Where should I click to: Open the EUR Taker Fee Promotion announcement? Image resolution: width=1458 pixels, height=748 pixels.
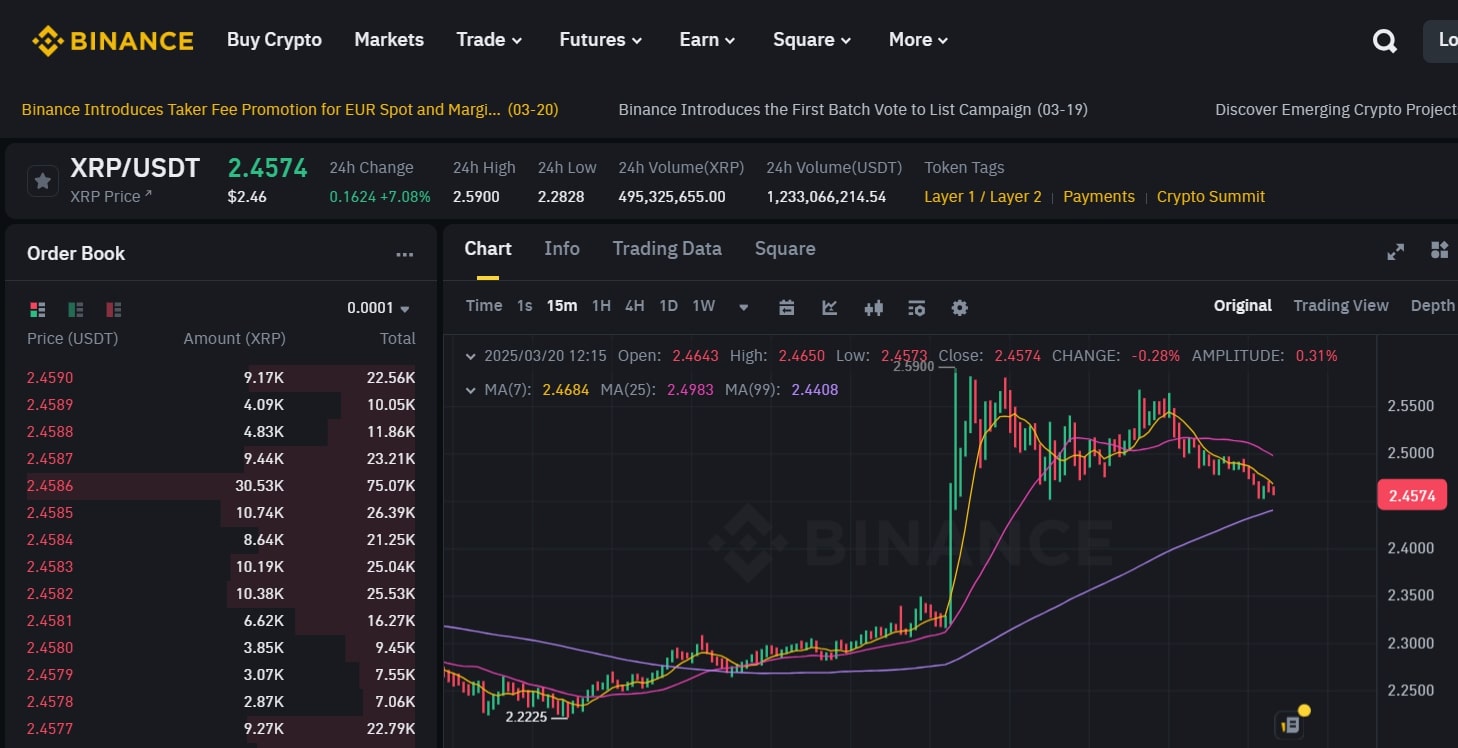[x=290, y=109]
